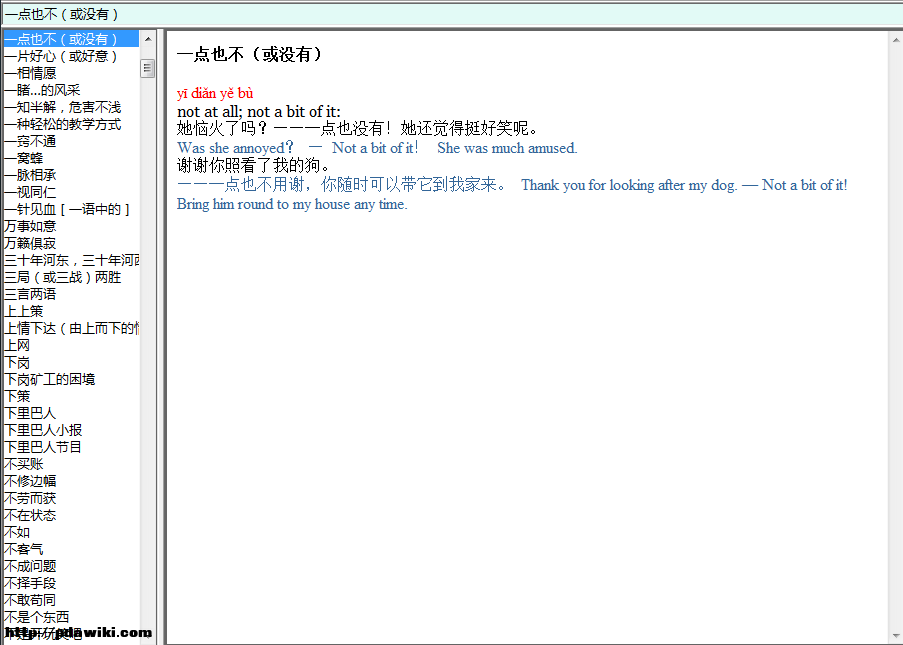Screen dimensions: 903x645
Task: Click the word list scrollbar up arrow
Action: click(x=148, y=39)
